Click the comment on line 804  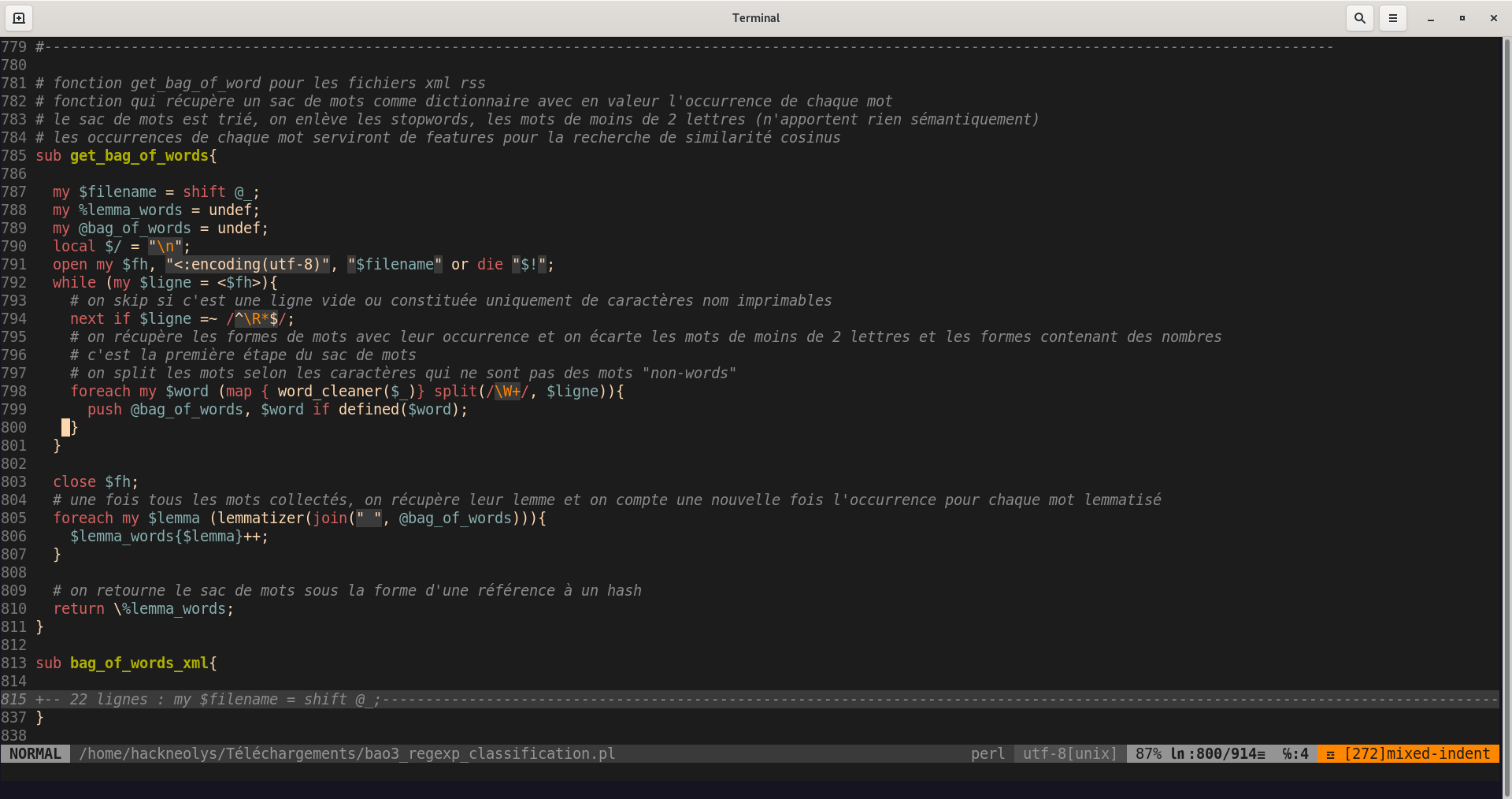607,500
